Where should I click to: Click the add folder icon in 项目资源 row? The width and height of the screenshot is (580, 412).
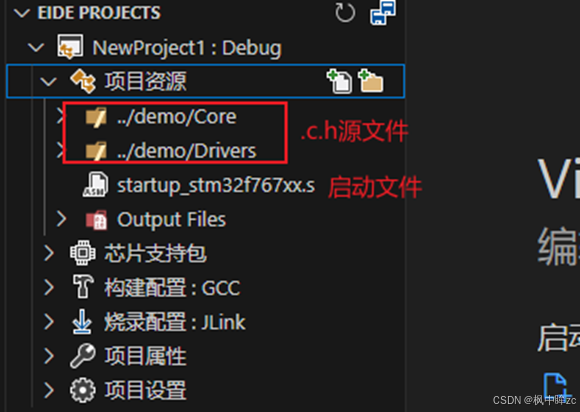371,81
